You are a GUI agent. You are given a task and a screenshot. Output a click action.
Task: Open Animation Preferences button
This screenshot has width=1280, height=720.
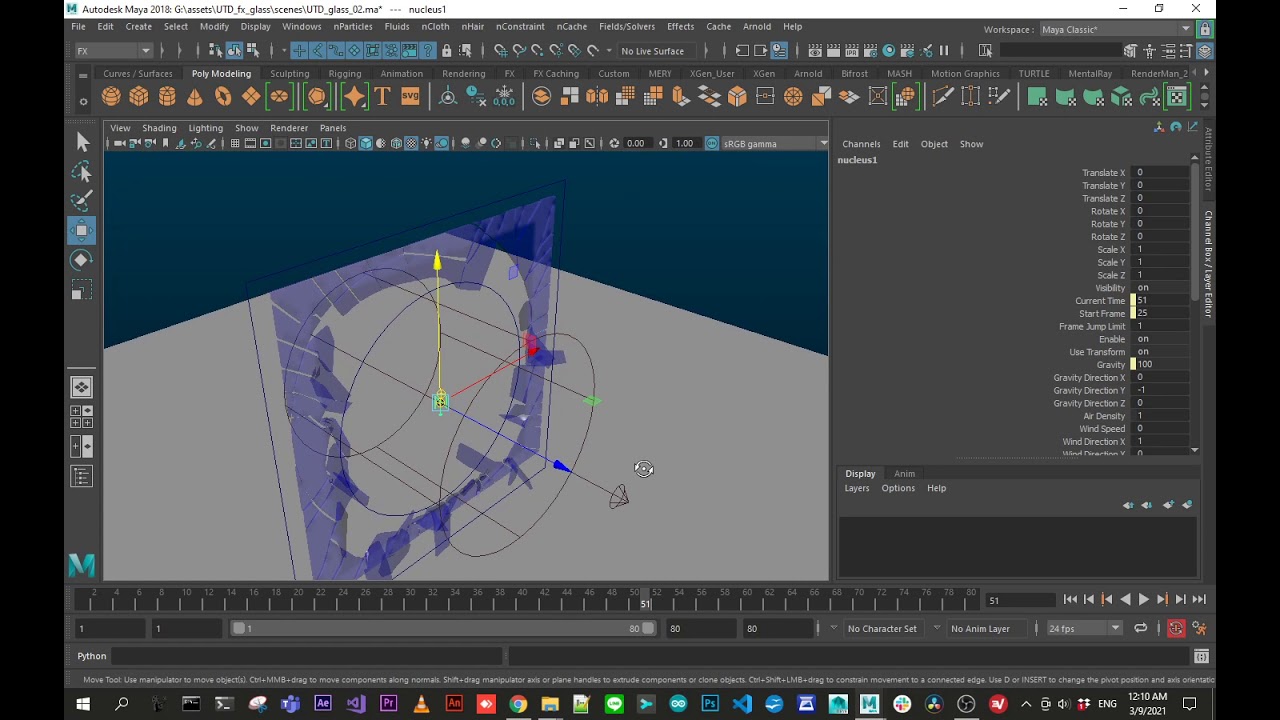(x=1199, y=629)
